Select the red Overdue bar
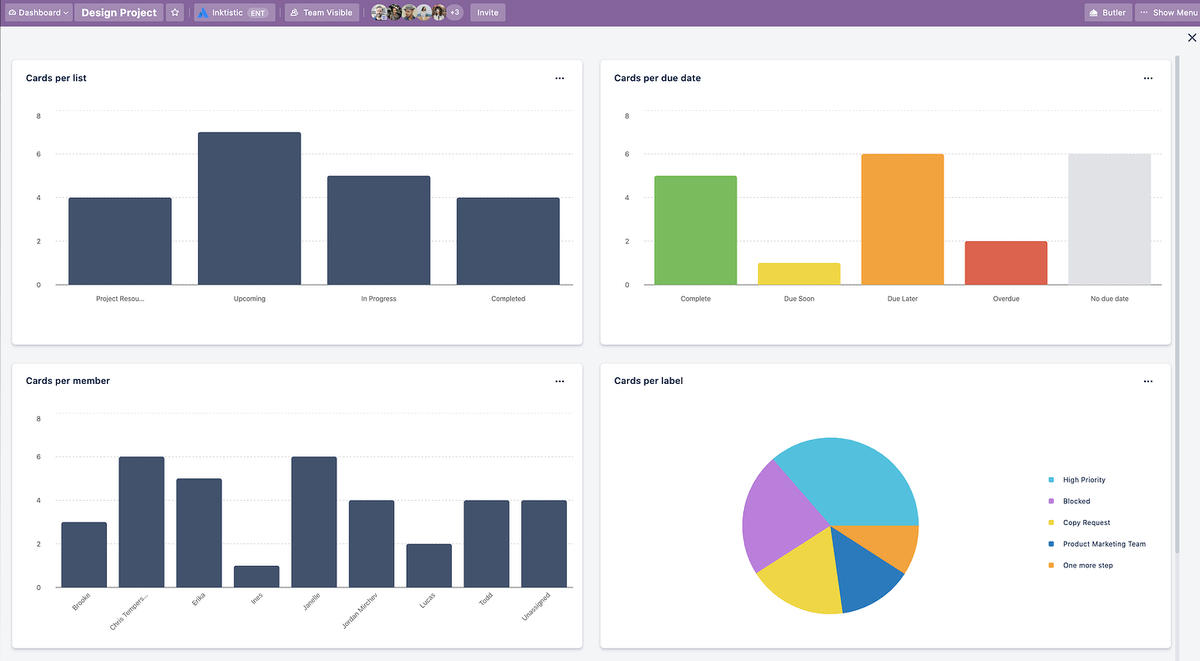This screenshot has width=1200, height=661. point(1006,263)
